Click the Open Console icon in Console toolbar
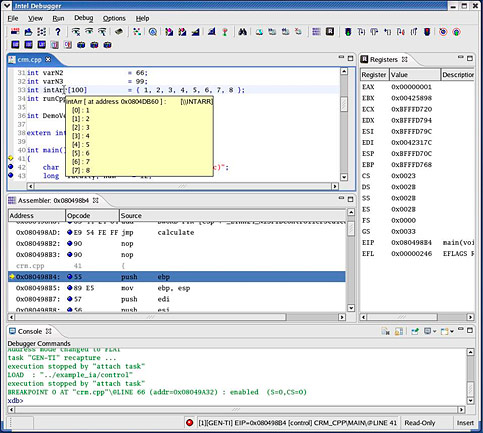The image size is (483, 433). click(x=444, y=331)
